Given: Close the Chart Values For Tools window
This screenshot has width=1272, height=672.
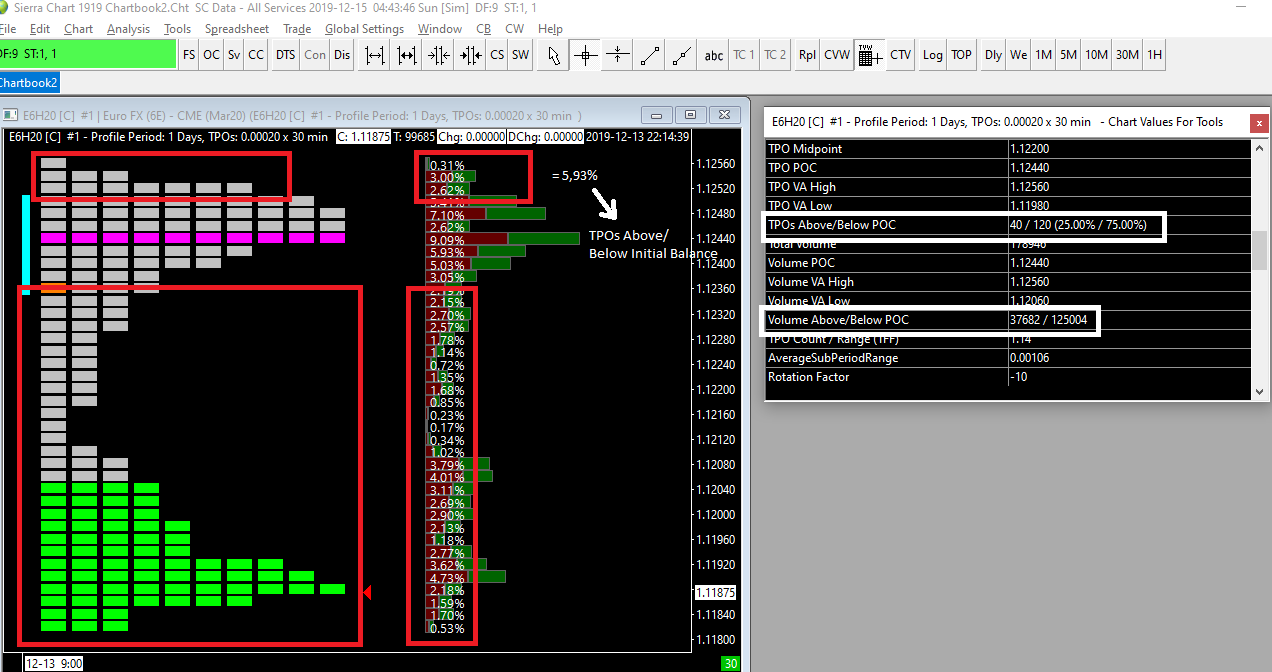Looking at the screenshot, I should coord(1257,122).
